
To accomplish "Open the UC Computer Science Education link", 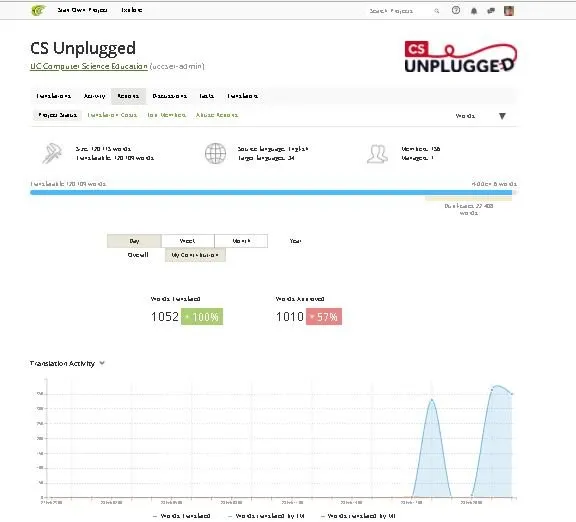I will tap(89, 66).
